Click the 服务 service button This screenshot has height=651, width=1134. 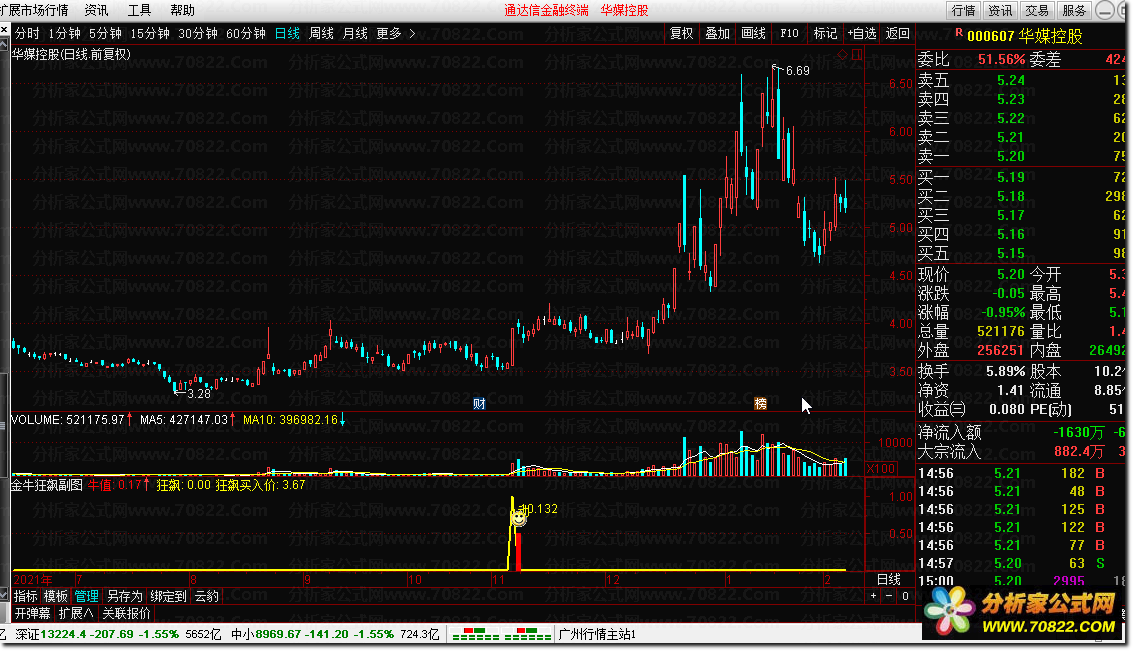[1074, 10]
